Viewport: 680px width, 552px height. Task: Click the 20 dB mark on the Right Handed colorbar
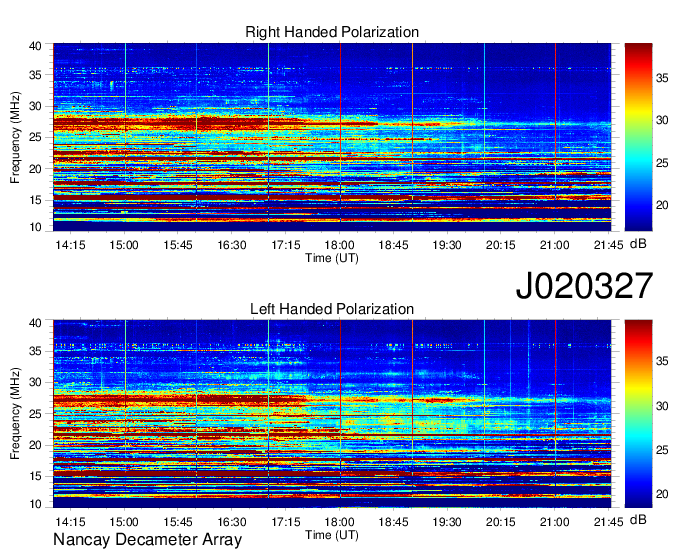click(662, 205)
